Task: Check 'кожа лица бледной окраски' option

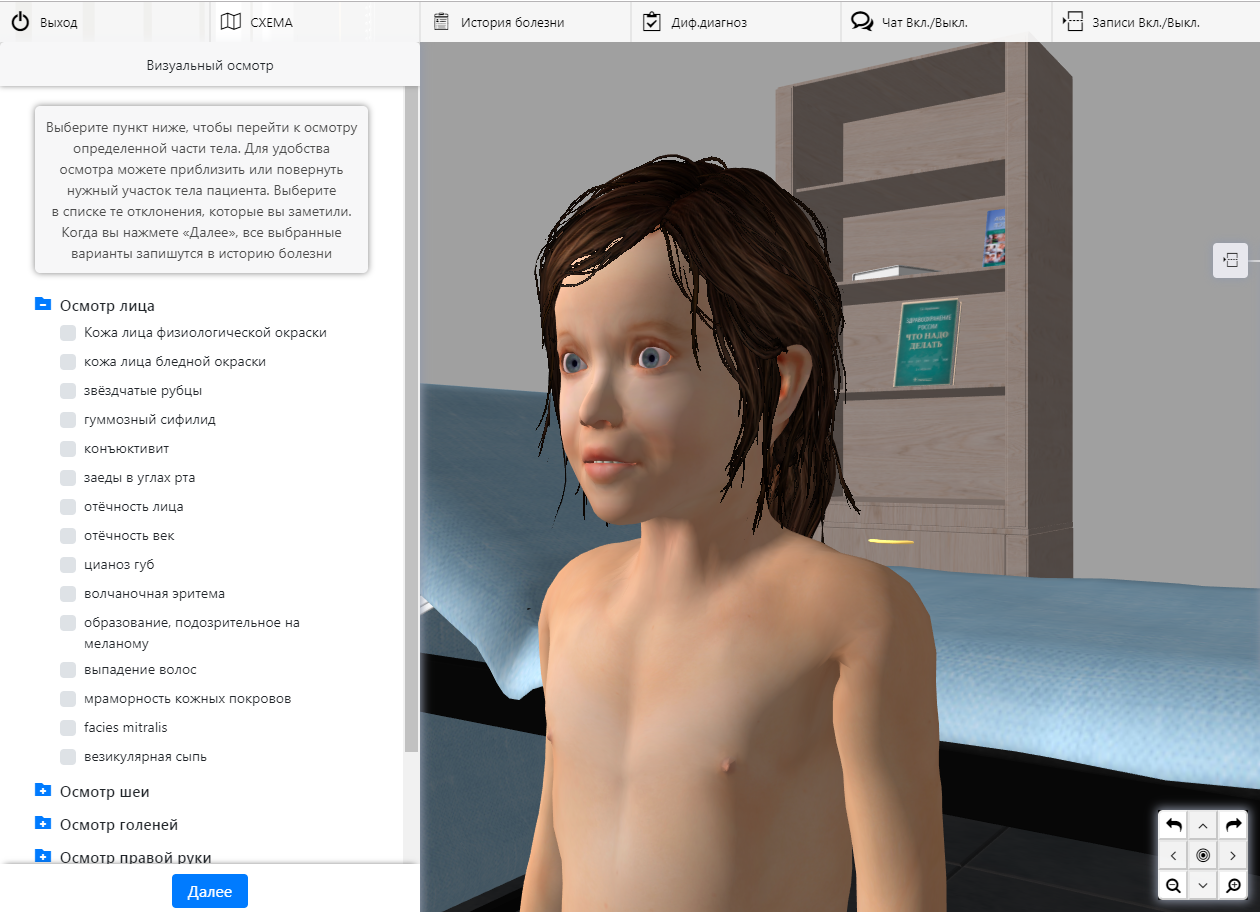Action: [68, 362]
